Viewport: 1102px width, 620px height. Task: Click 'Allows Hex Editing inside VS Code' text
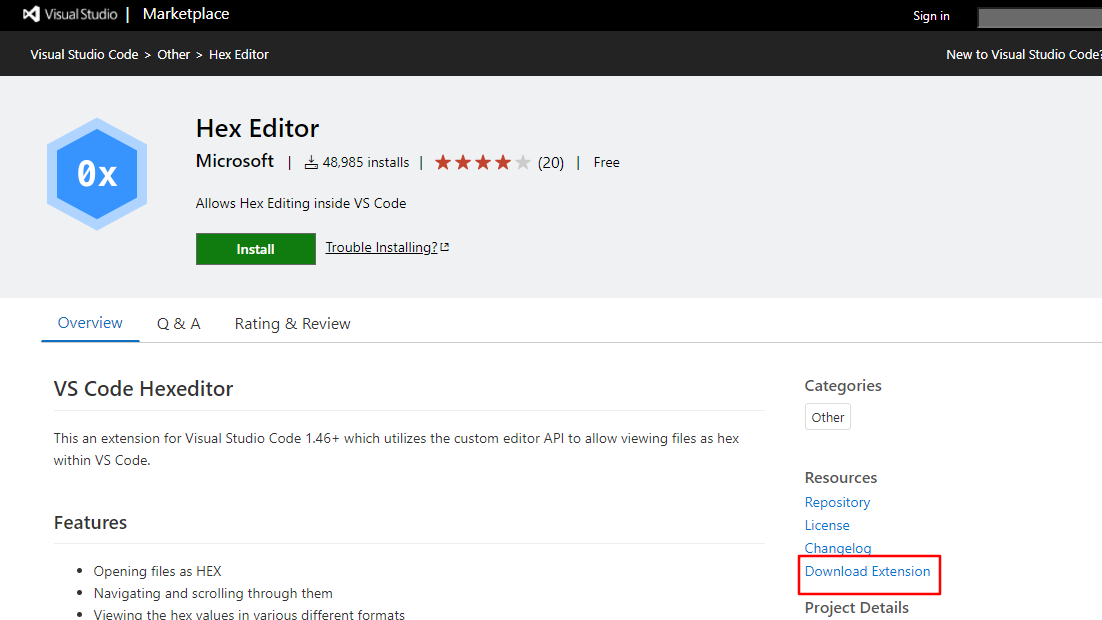point(301,203)
